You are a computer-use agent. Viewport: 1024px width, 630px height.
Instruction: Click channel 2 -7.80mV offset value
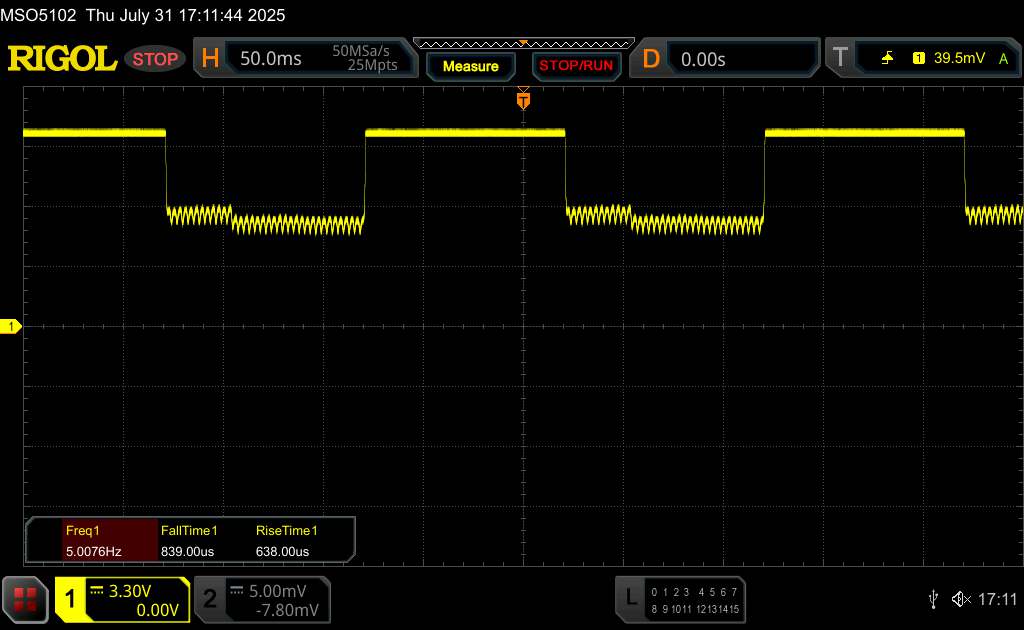click(x=287, y=610)
